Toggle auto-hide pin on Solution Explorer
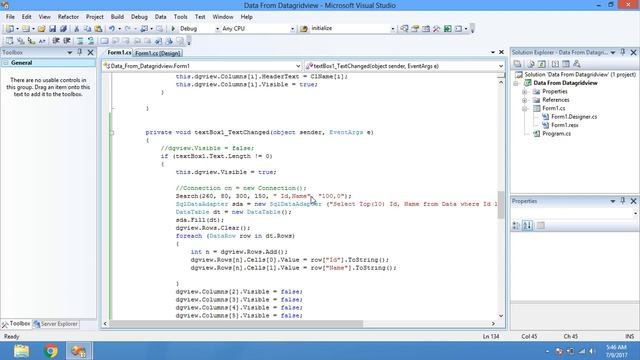 pos(623,52)
